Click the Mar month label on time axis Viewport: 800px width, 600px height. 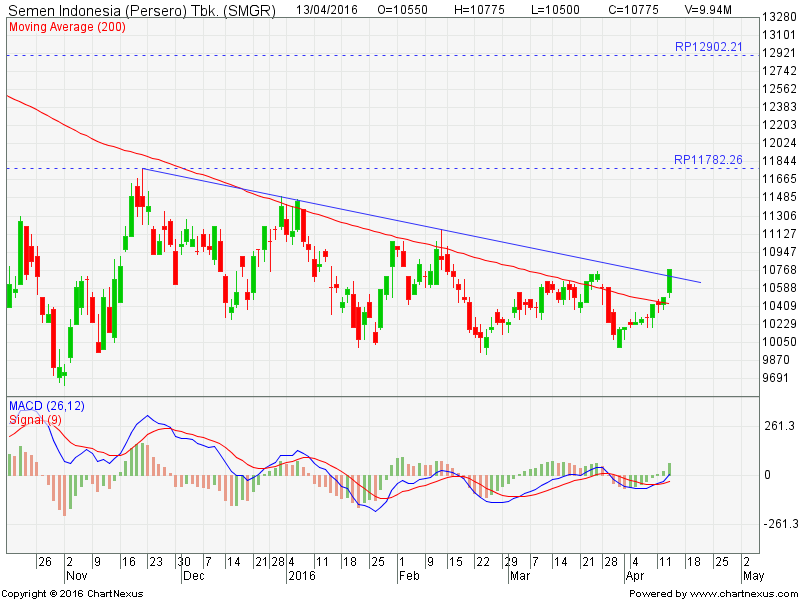(520, 576)
